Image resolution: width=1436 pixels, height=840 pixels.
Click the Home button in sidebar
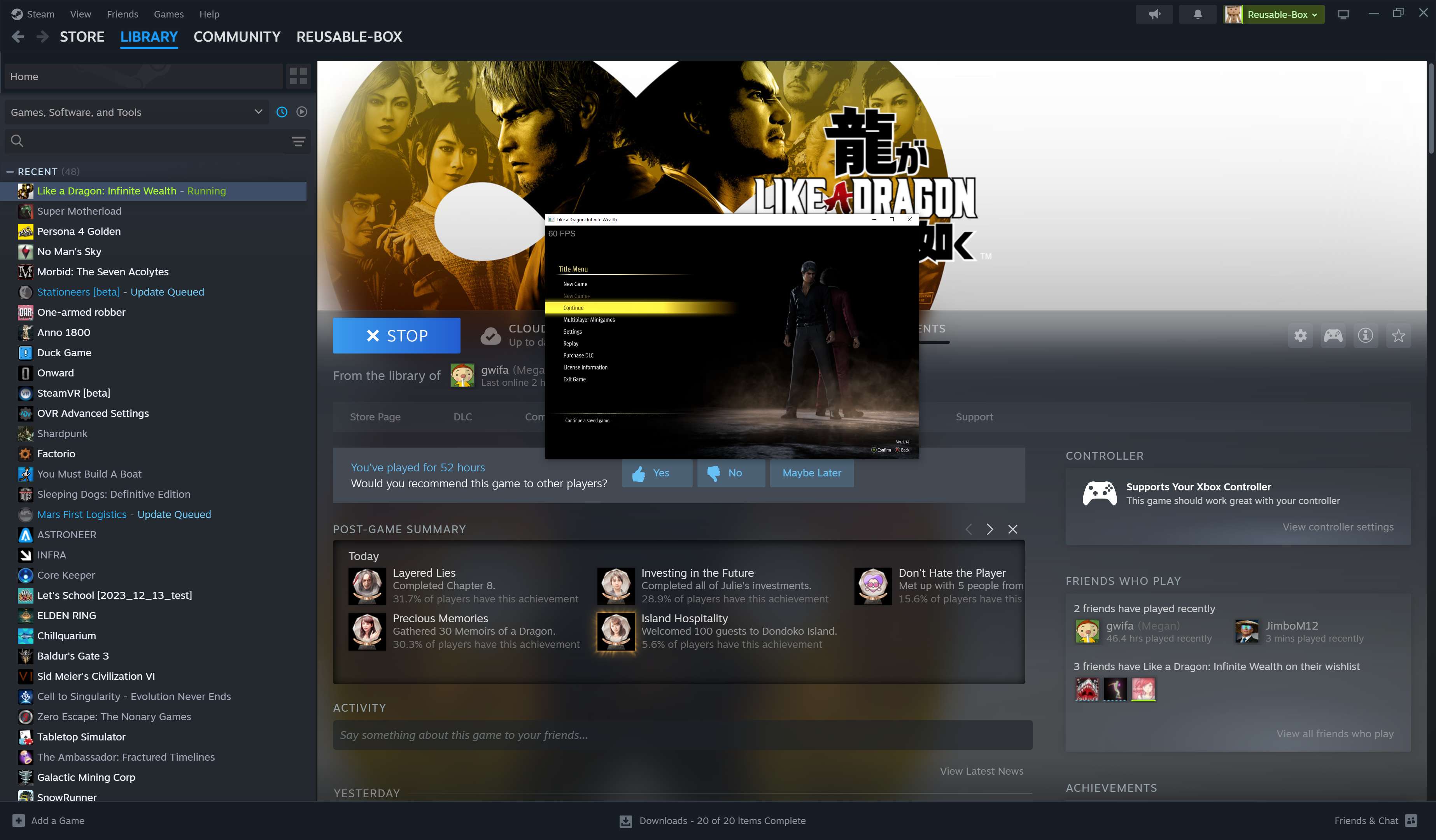pos(144,76)
